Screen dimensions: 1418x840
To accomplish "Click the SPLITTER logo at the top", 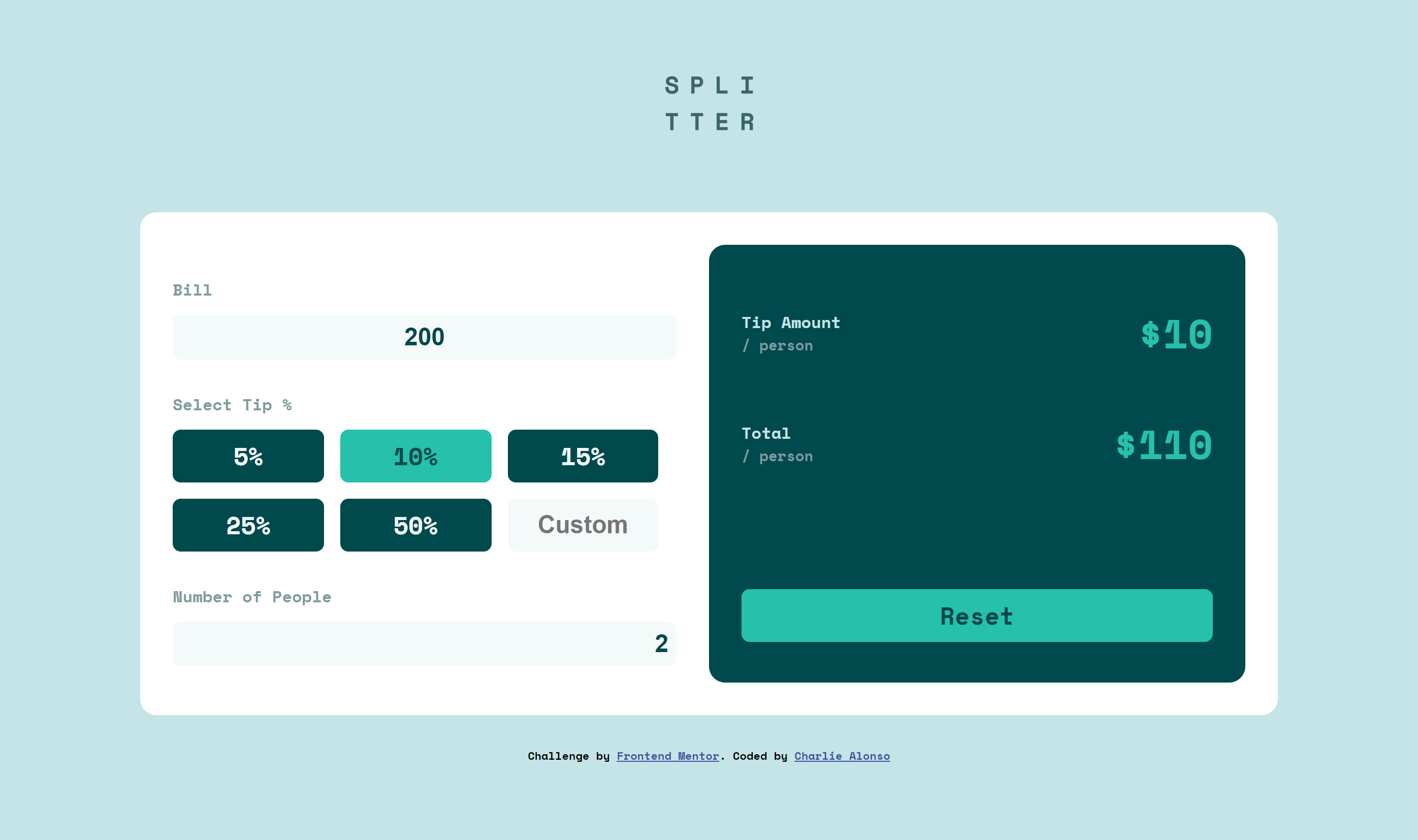I will (708, 104).
